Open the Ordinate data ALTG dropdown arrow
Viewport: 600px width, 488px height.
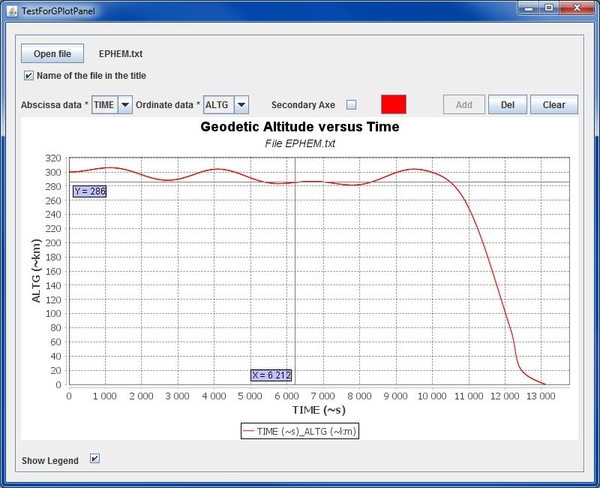[x=241, y=104]
